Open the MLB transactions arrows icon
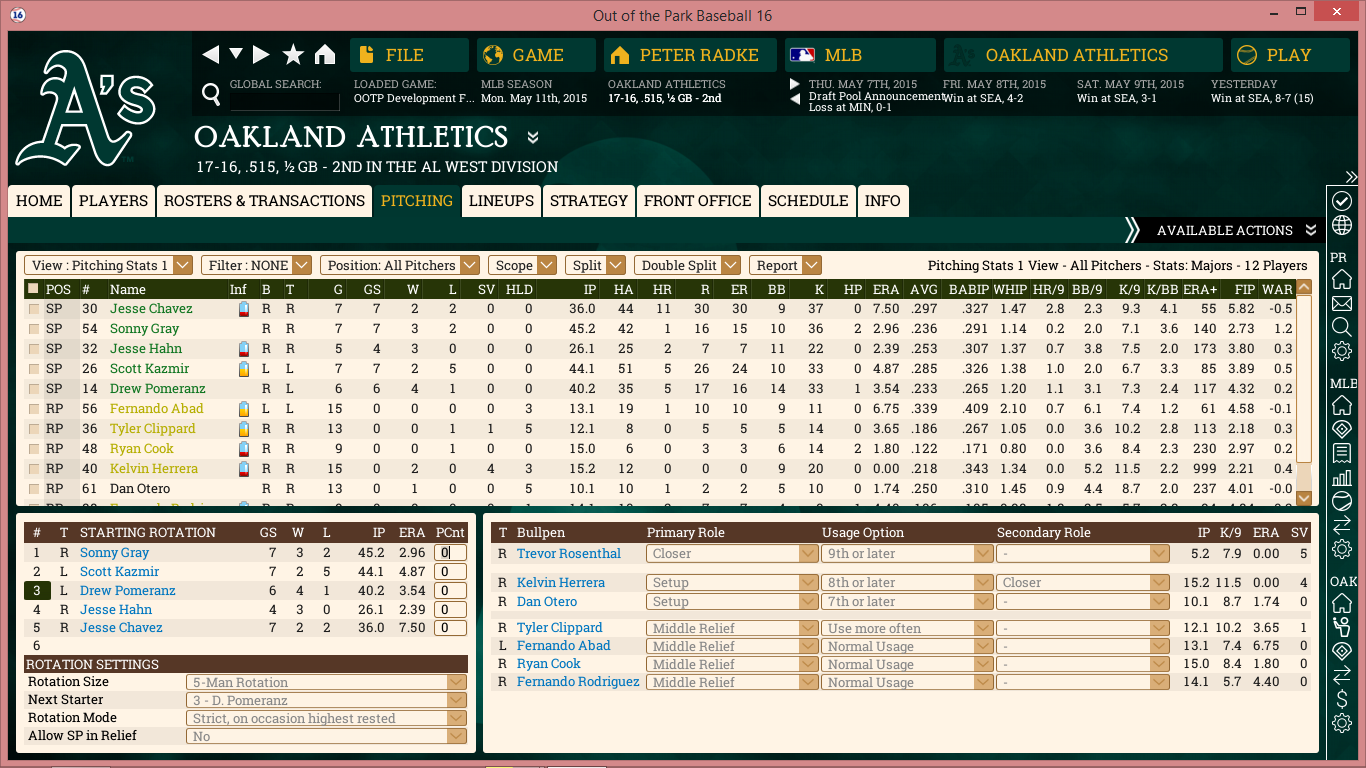The width and height of the screenshot is (1366, 768). click(1342, 525)
